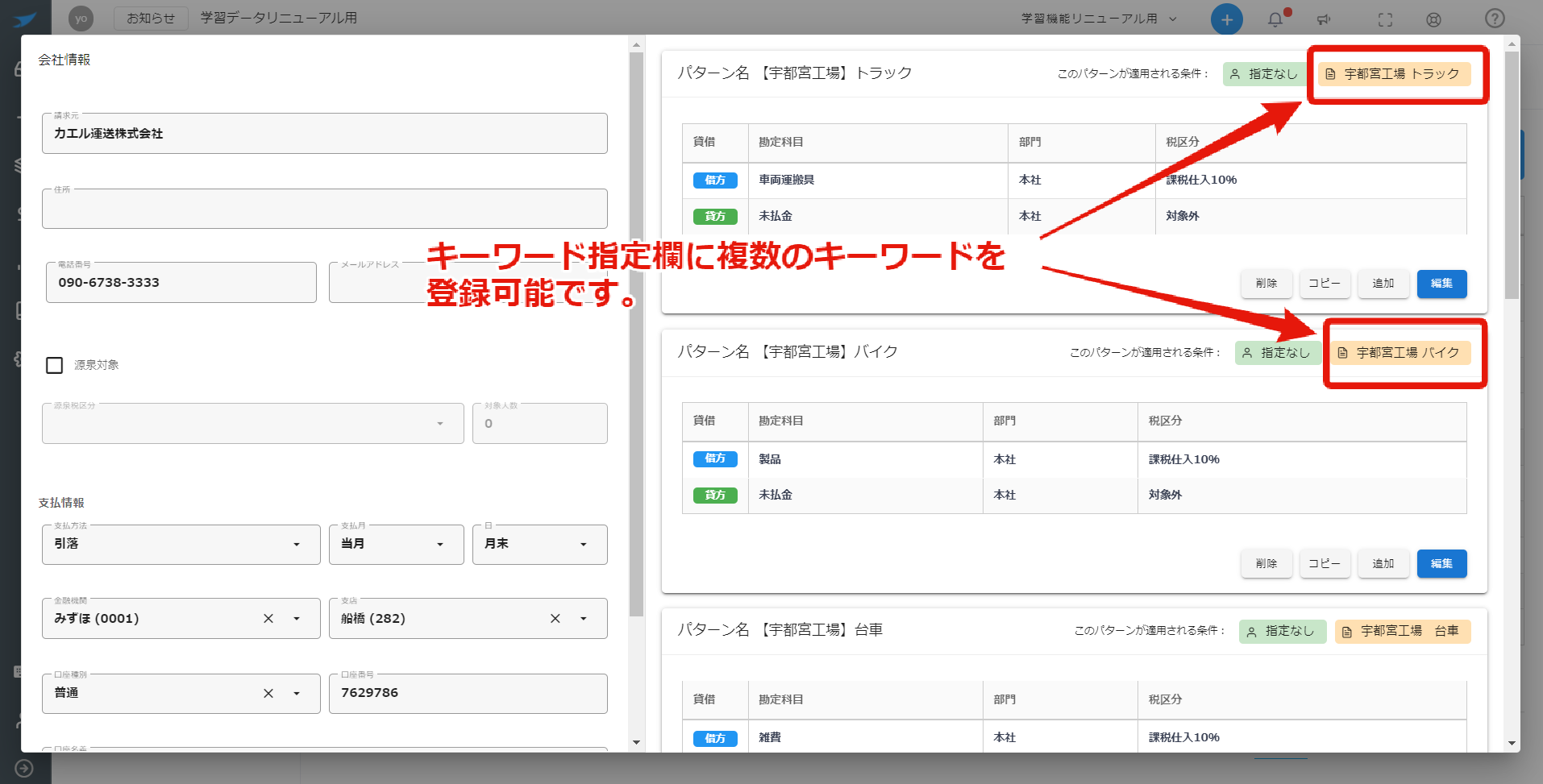Click the 'yo' user avatar
The image size is (1543, 784).
(x=81, y=19)
